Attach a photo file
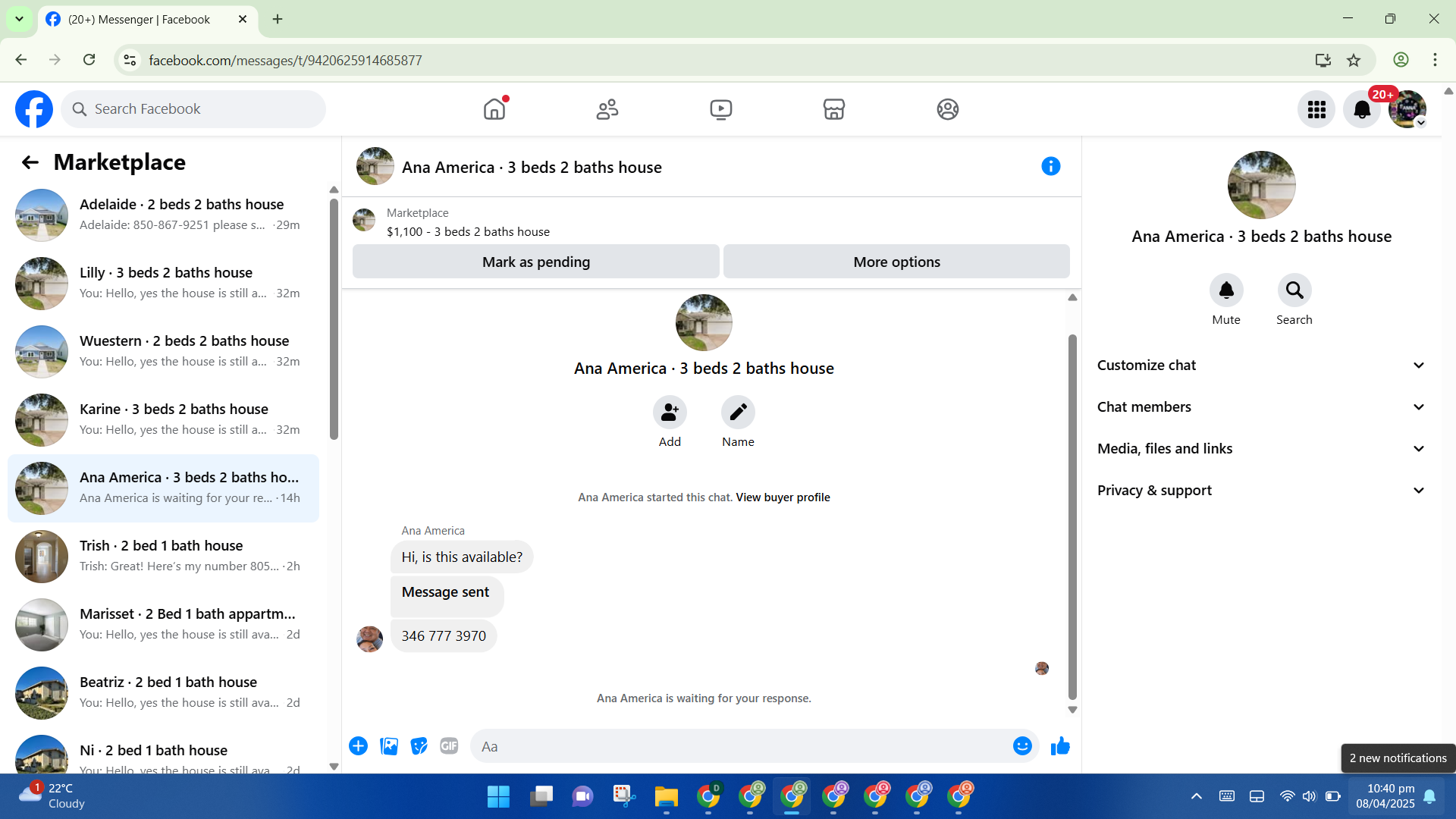1456x819 pixels. (x=389, y=746)
